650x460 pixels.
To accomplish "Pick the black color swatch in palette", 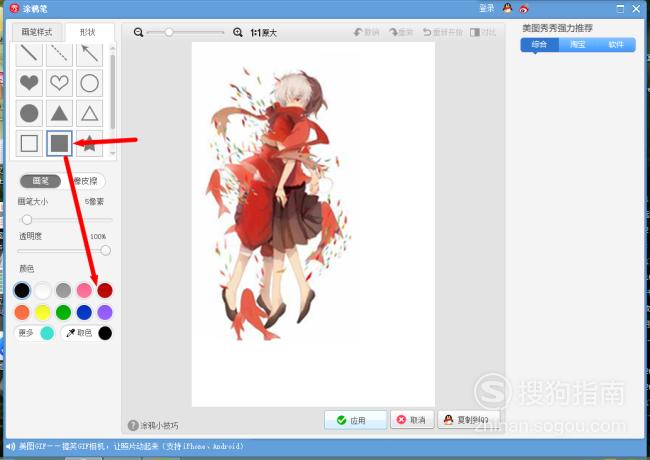I will (22, 291).
